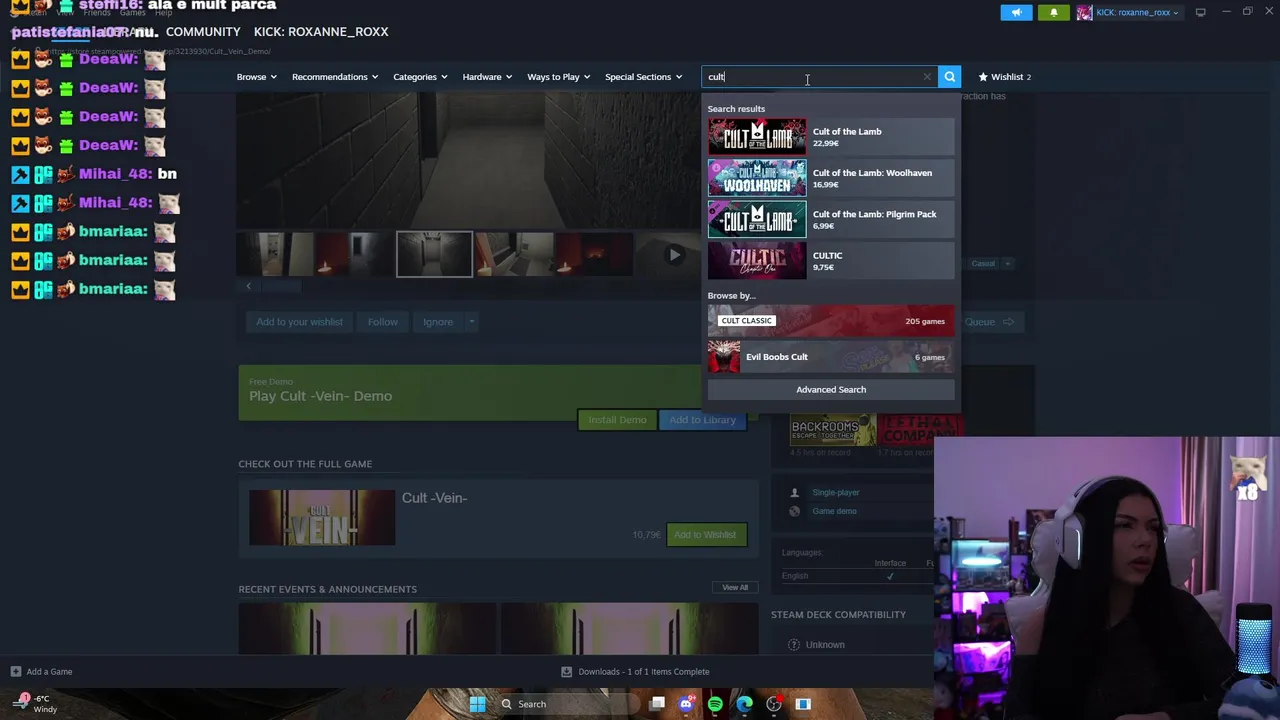Open the Queue button
This screenshot has width=1280, height=720.
(x=992, y=322)
